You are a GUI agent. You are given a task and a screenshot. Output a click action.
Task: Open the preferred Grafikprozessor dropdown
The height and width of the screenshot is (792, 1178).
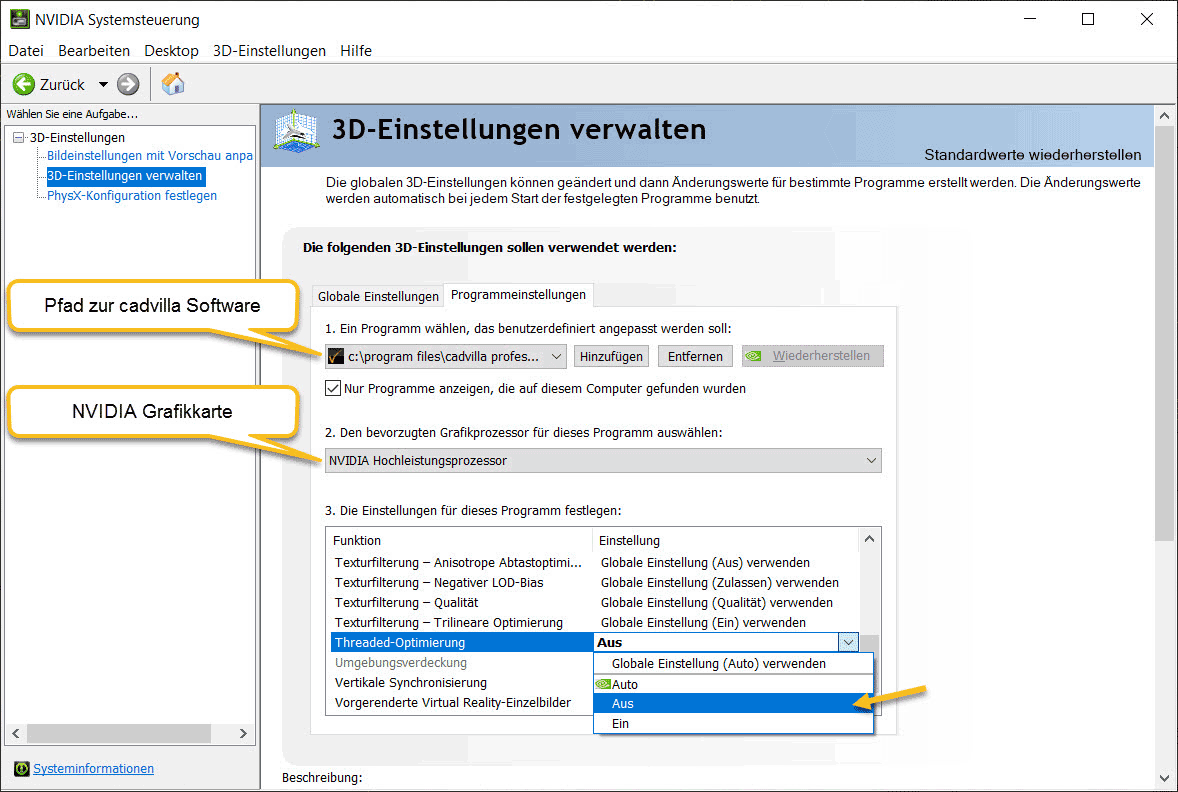[872, 461]
